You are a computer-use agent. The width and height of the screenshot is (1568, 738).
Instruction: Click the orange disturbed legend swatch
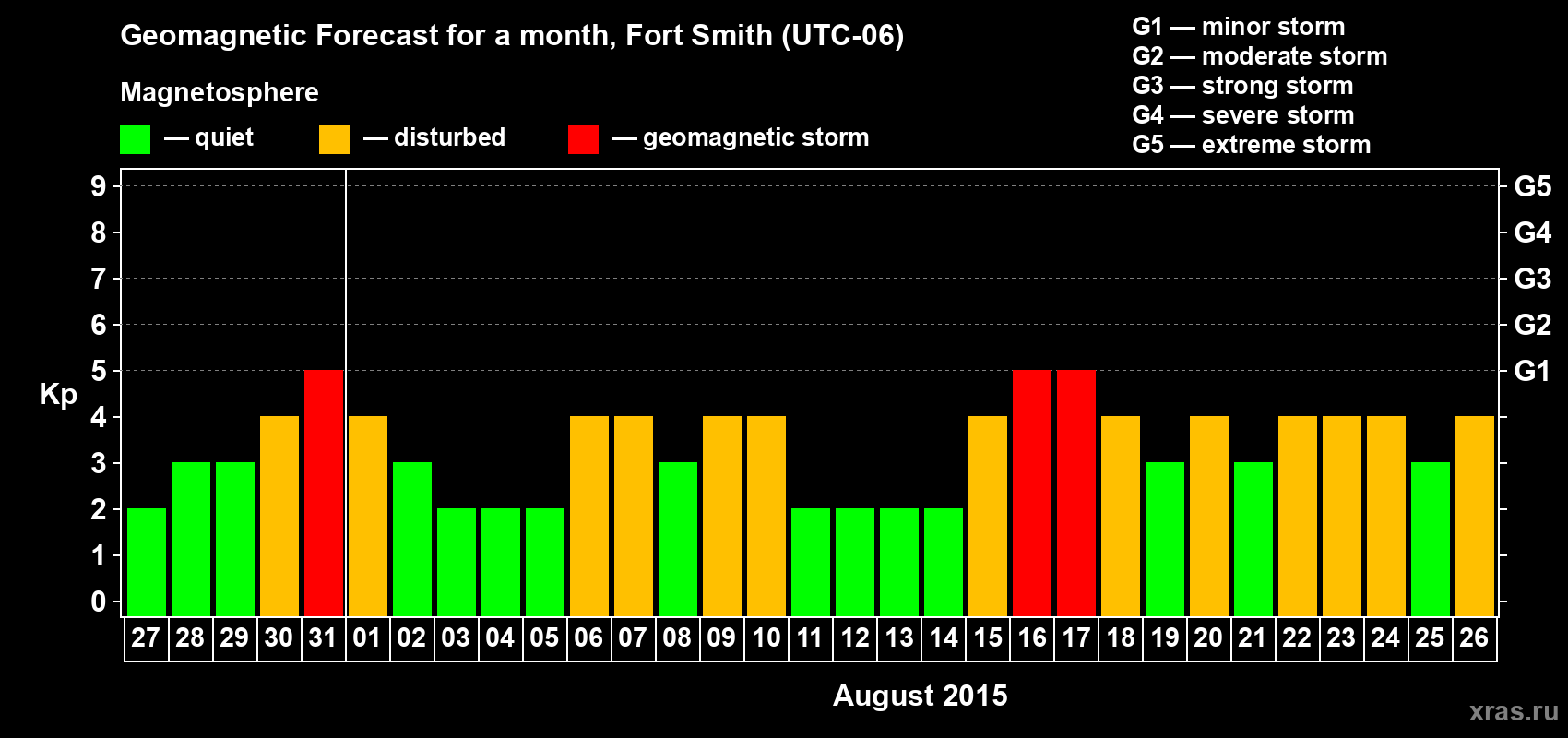(x=334, y=139)
